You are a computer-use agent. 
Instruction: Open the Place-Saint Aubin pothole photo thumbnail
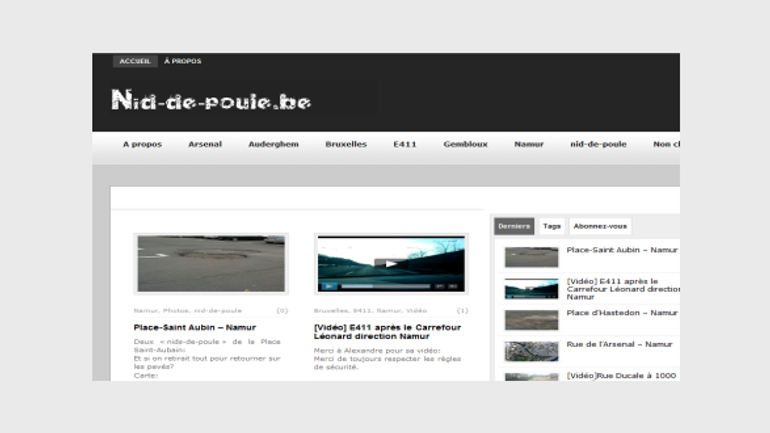(x=210, y=263)
